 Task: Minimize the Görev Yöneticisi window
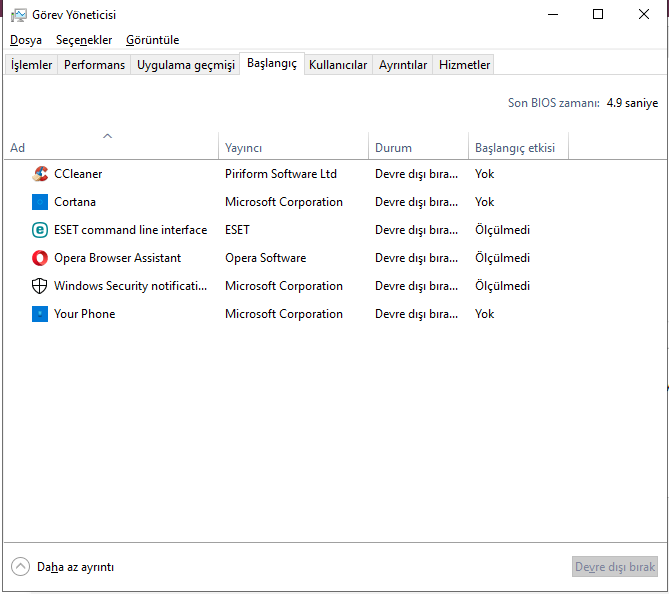[x=553, y=15]
